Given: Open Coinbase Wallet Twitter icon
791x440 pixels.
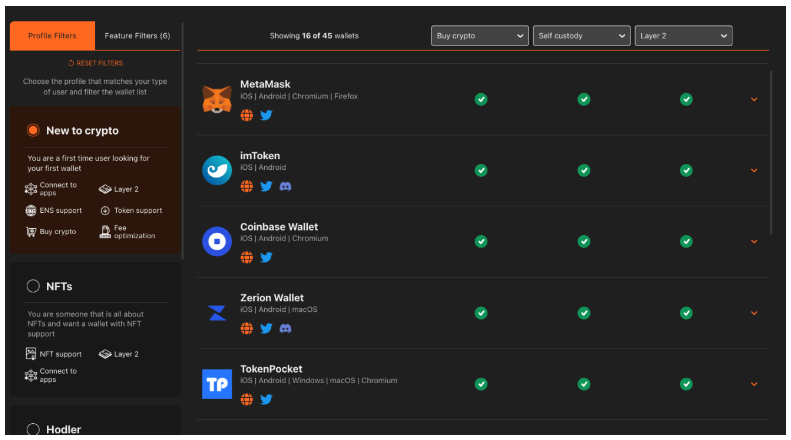Looking at the screenshot, I should 266,257.
